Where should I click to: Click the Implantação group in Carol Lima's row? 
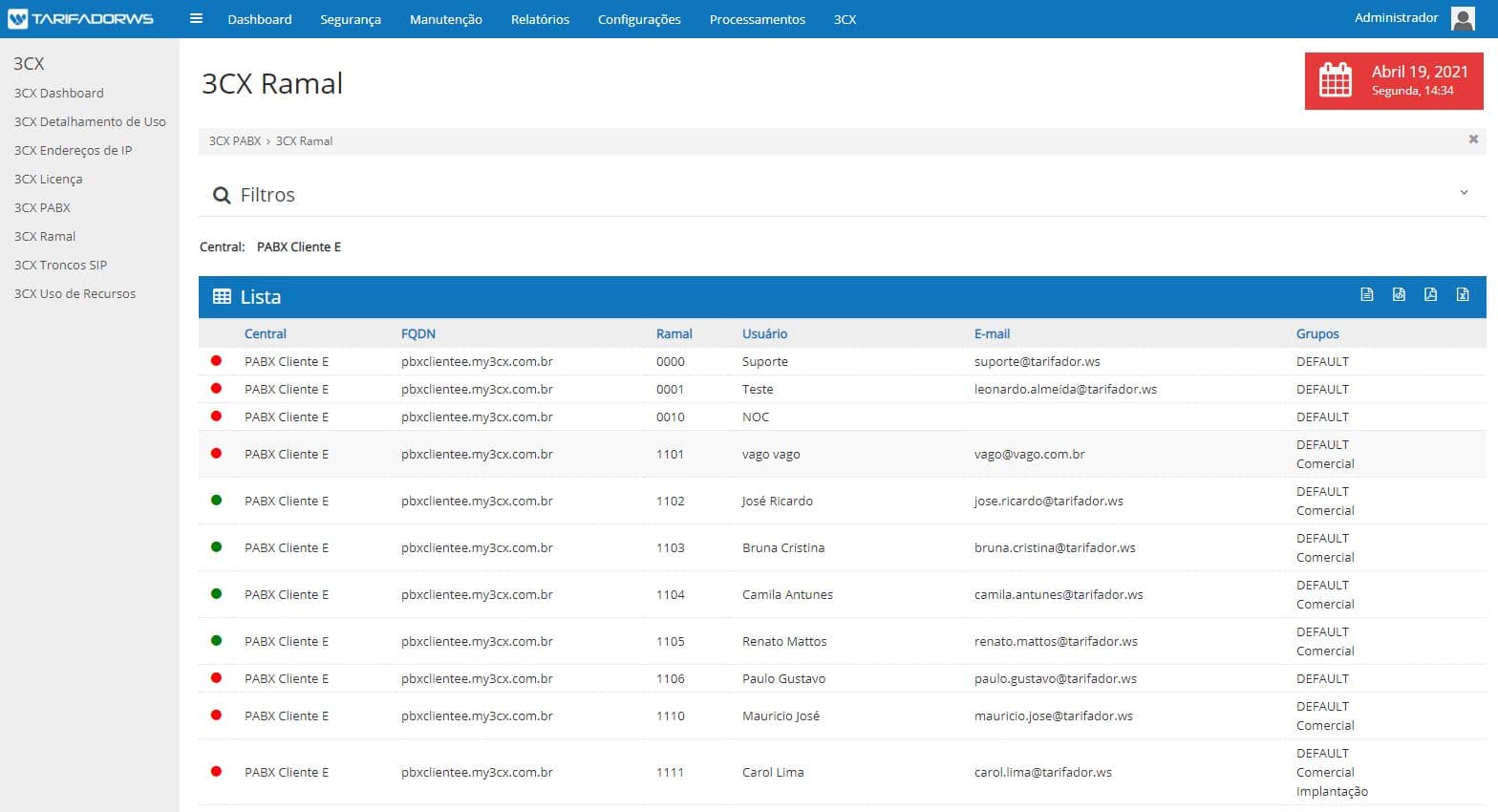pyautogui.click(x=1332, y=791)
